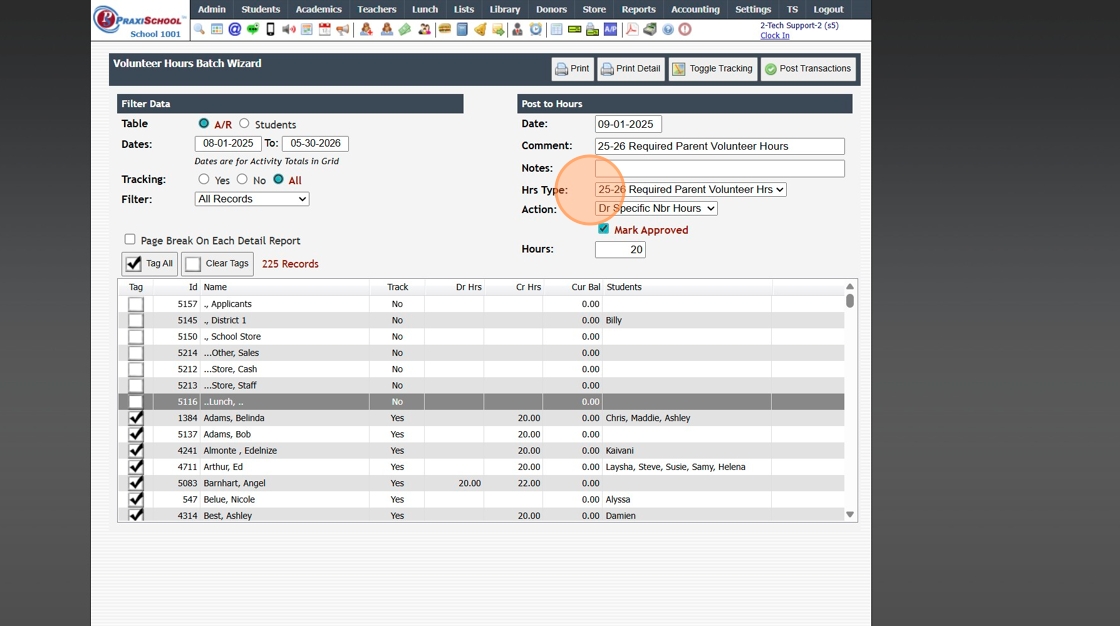The height and width of the screenshot is (626, 1120).
Task: Enable Page Break On Each Detail Report
Action: click(x=129, y=239)
